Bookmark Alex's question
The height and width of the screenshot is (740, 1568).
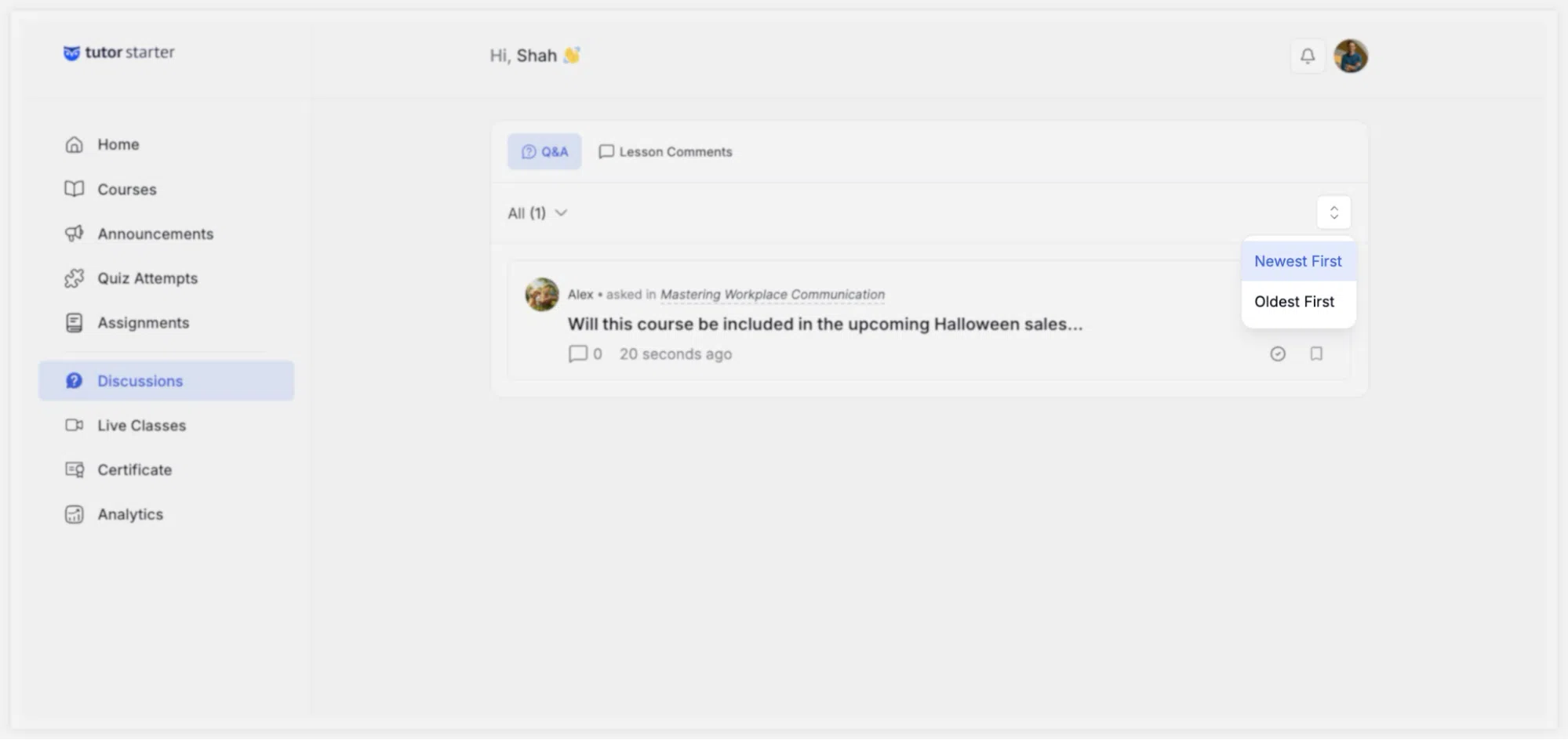point(1316,354)
